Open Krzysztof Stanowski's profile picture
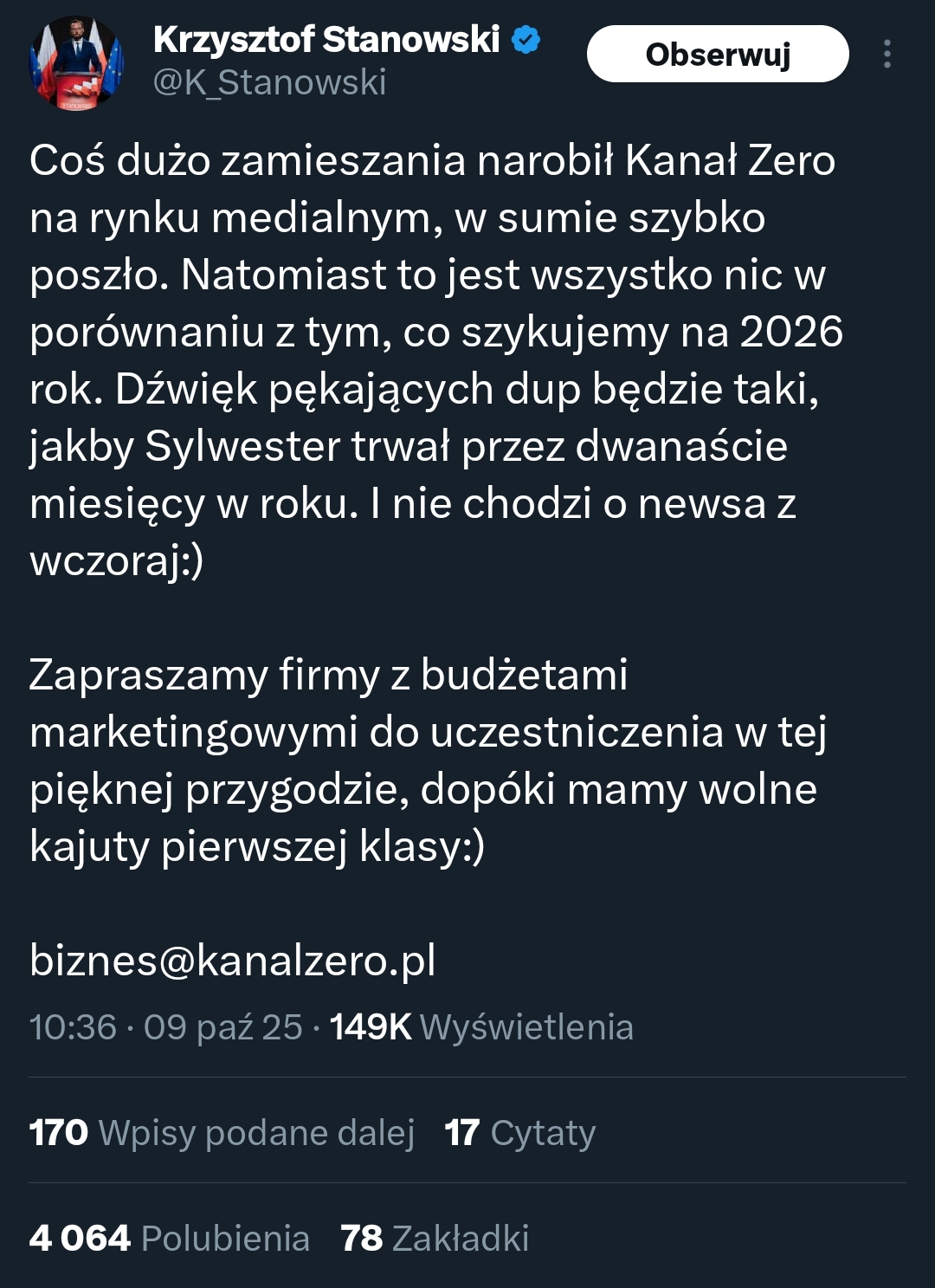The width and height of the screenshot is (935, 1288). [76, 63]
